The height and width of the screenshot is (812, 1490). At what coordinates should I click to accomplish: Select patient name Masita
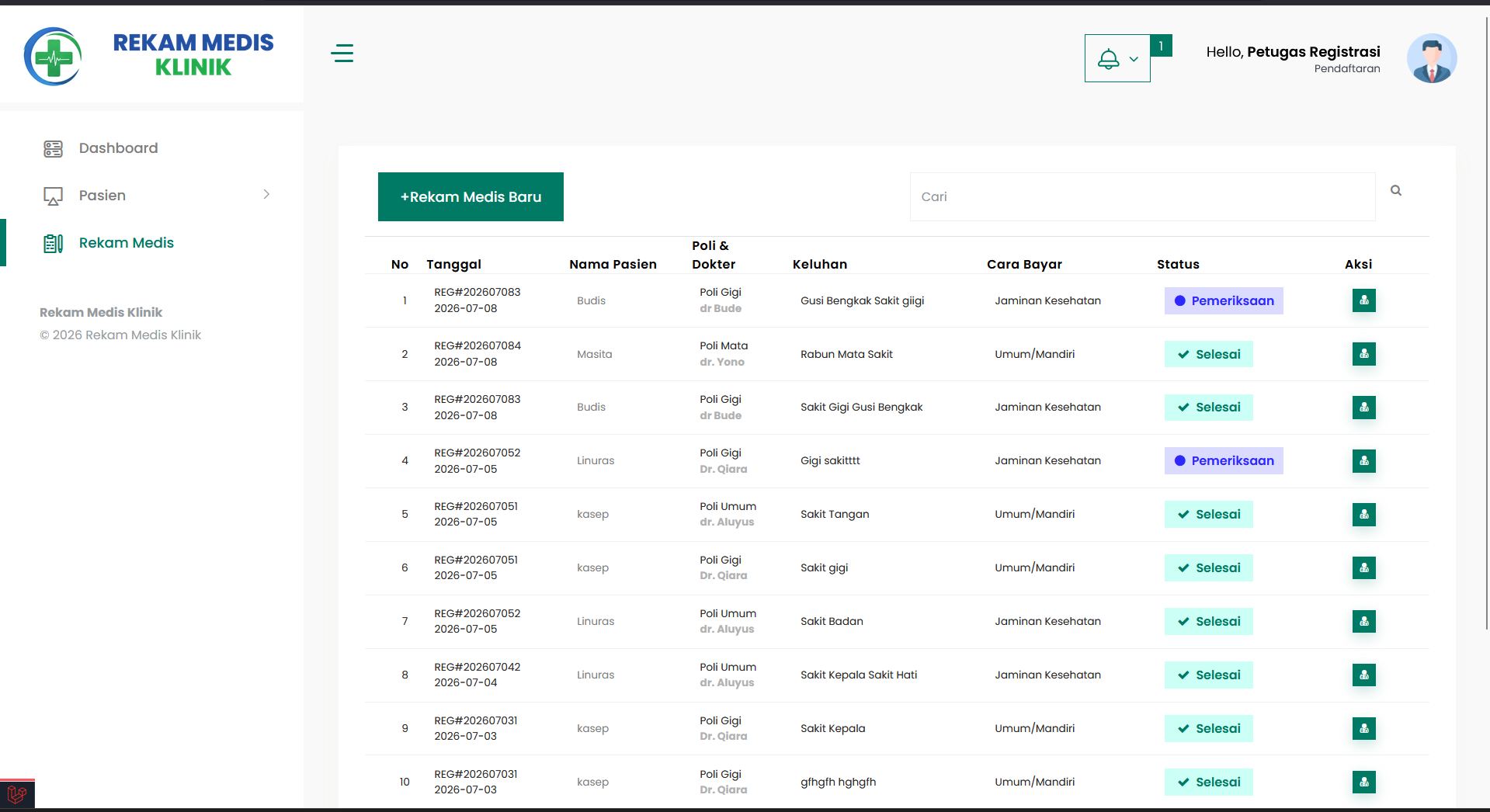[594, 355]
